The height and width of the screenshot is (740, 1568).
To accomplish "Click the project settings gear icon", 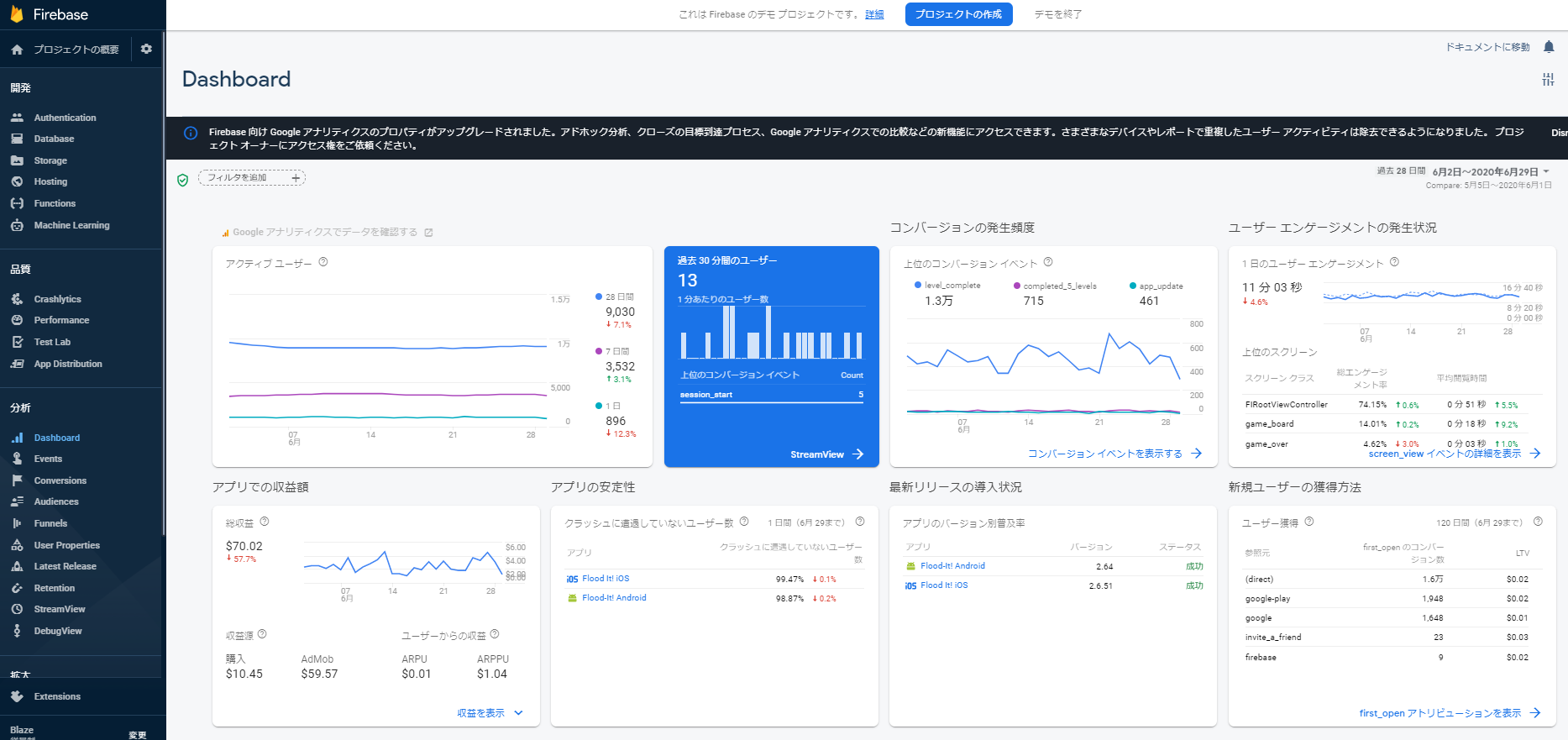I will tap(146, 49).
